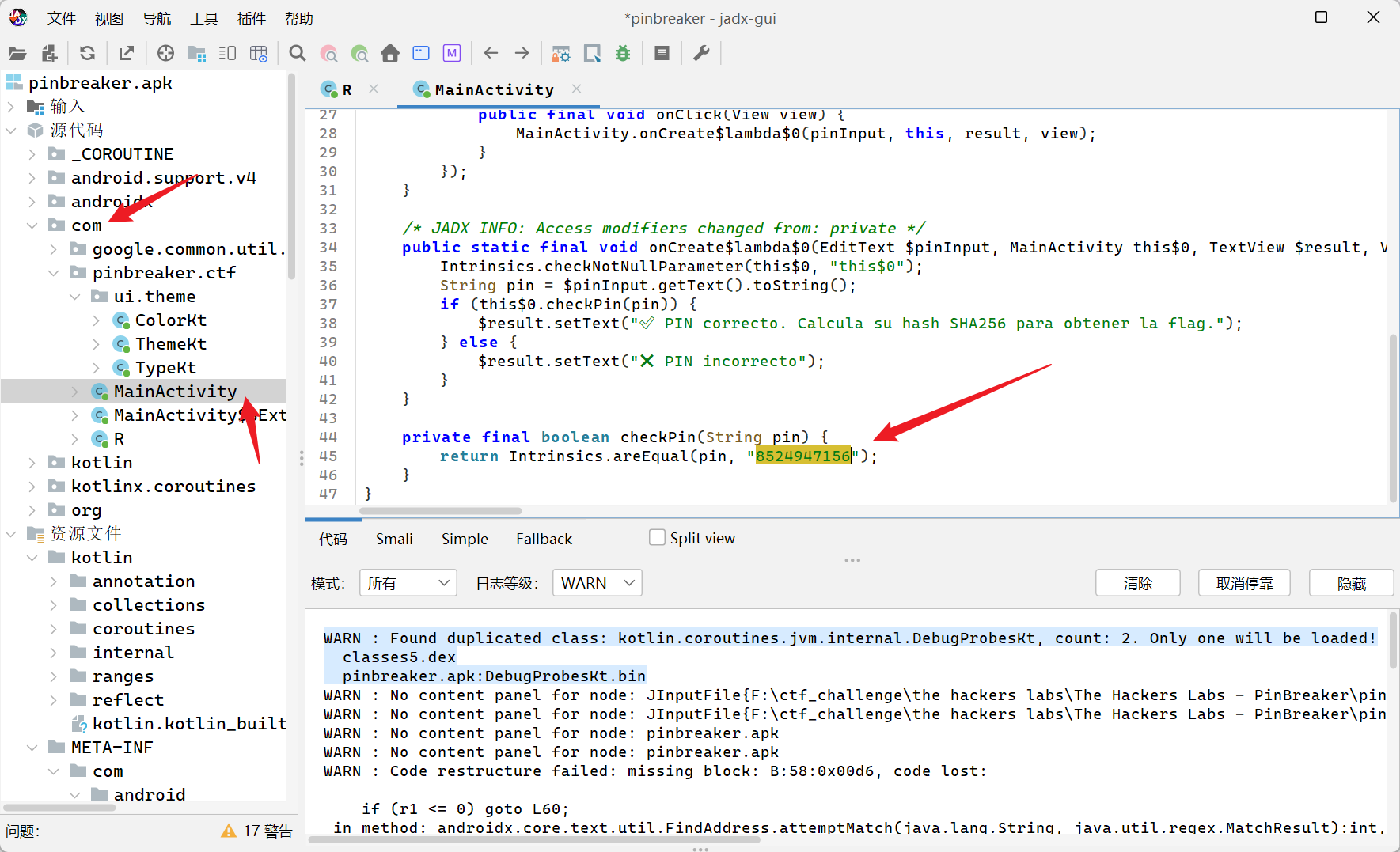Collapse the pinbreaker.ctf package node
Viewport: 1400px width, 852px height.
pos(54,273)
